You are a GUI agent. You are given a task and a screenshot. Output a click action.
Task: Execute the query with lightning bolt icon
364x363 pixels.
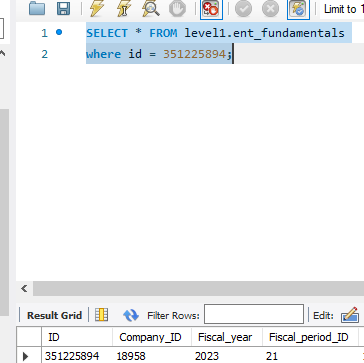pyautogui.click(x=97, y=9)
